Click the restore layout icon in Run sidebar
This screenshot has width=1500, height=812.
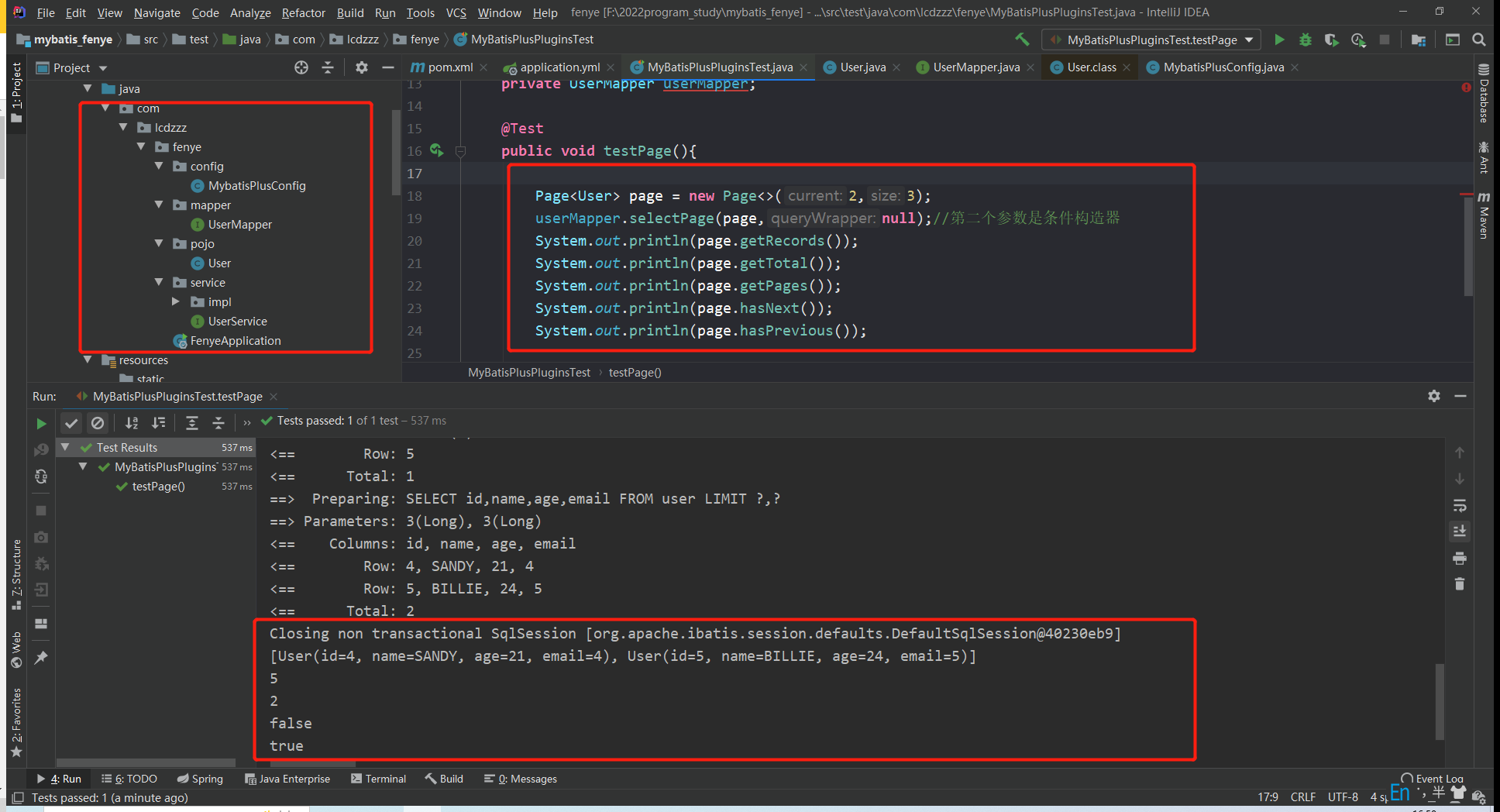(x=41, y=624)
